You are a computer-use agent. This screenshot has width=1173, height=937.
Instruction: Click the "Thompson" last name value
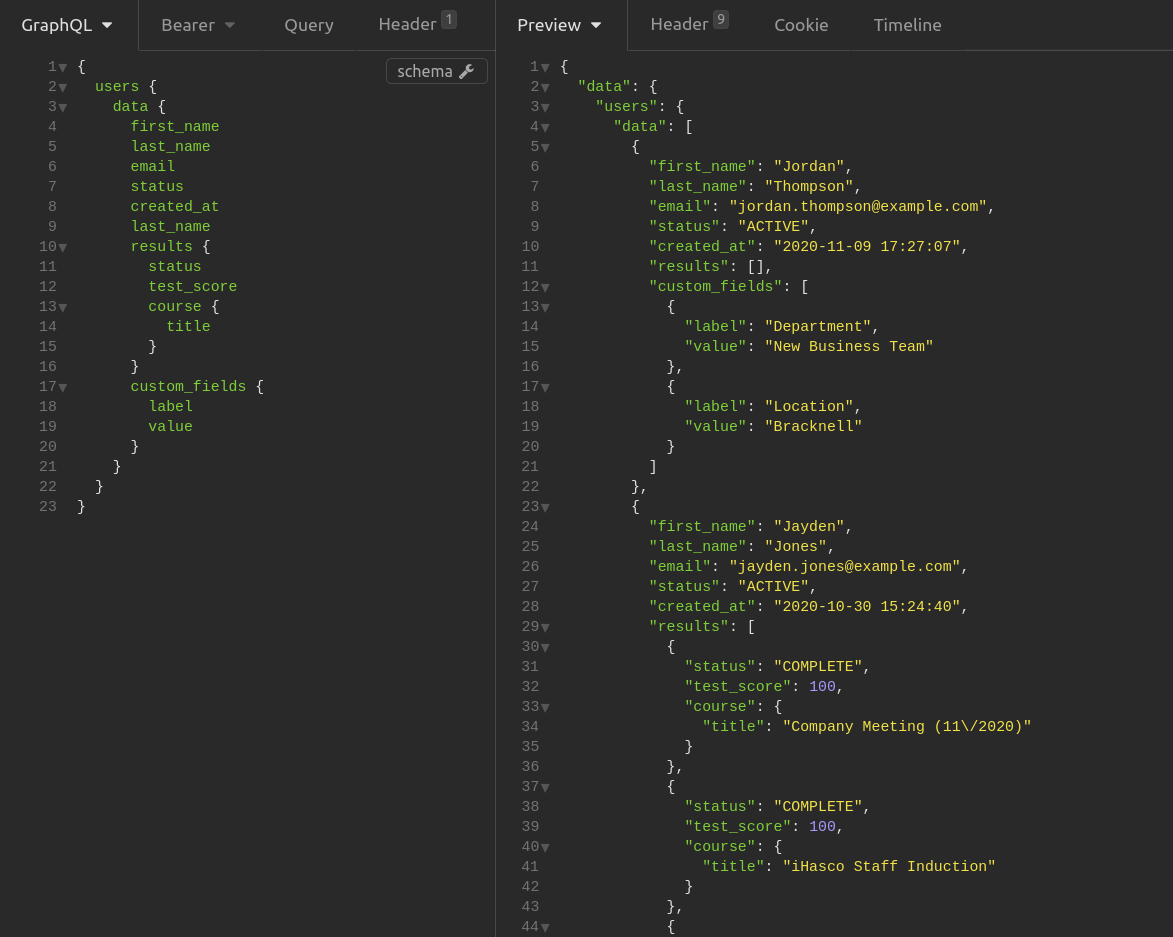[x=809, y=186]
